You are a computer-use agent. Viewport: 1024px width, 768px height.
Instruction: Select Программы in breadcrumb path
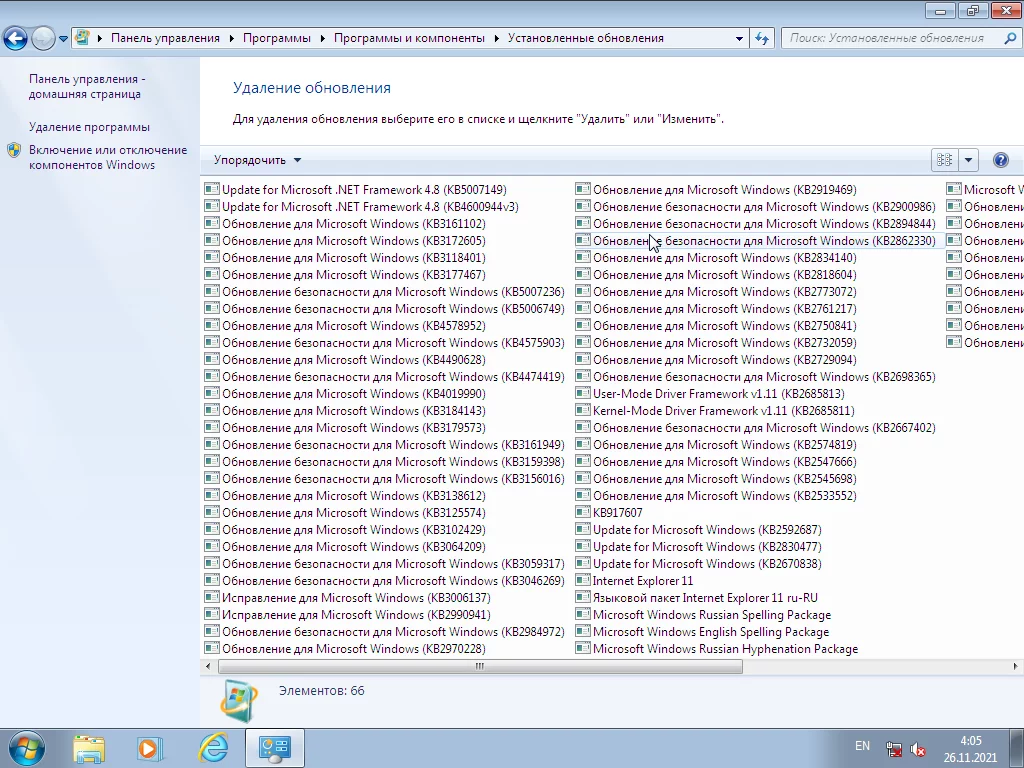click(277, 38)
